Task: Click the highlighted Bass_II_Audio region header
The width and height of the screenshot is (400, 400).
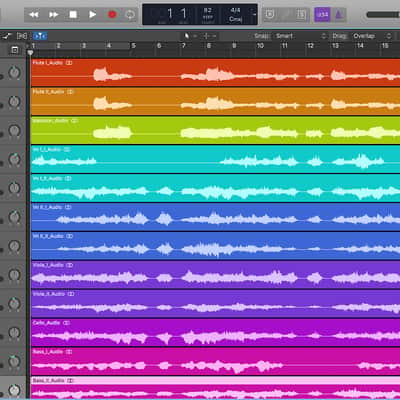Action: click(x=215, y=380)
